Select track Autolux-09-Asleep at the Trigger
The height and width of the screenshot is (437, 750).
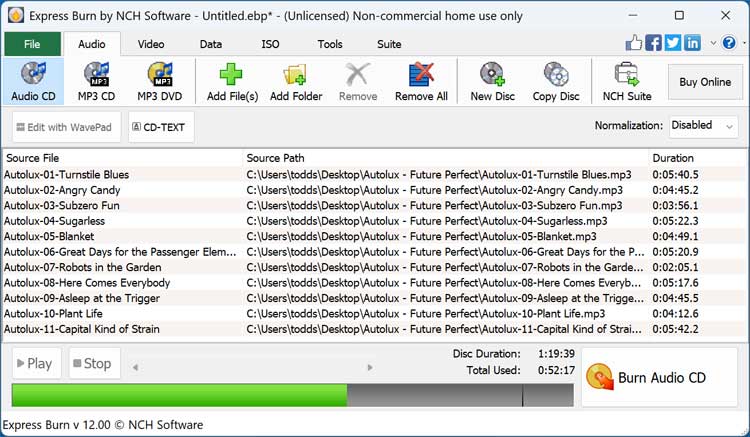pyautogui.click(x=82, y=298)
